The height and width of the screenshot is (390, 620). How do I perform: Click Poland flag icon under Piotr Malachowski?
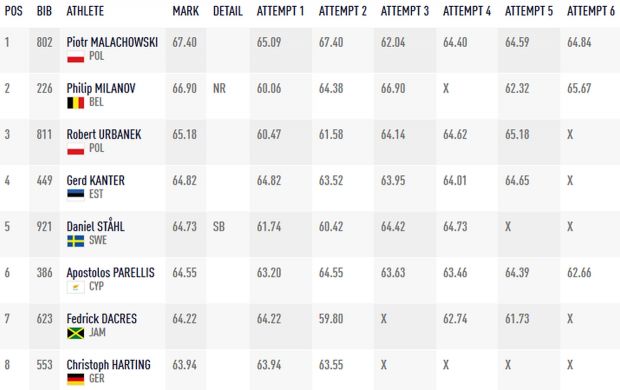[x=76, y=57]
